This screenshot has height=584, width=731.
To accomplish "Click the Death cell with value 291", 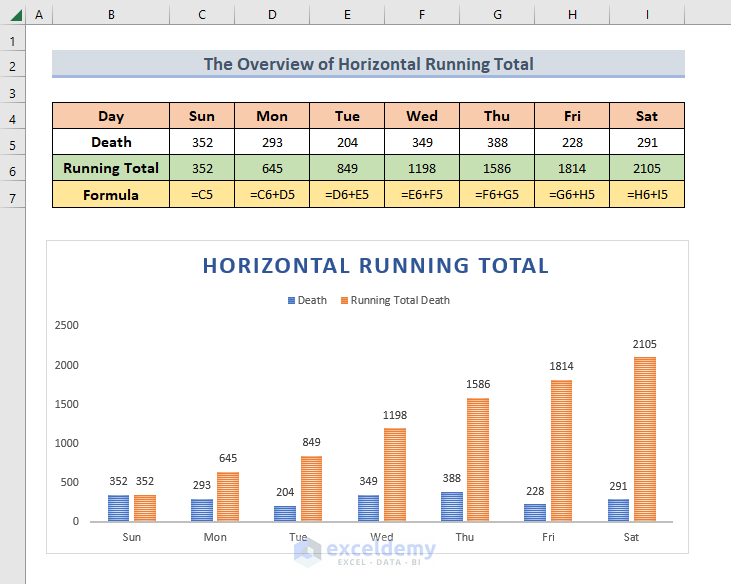I will click(x=647, y=142).
